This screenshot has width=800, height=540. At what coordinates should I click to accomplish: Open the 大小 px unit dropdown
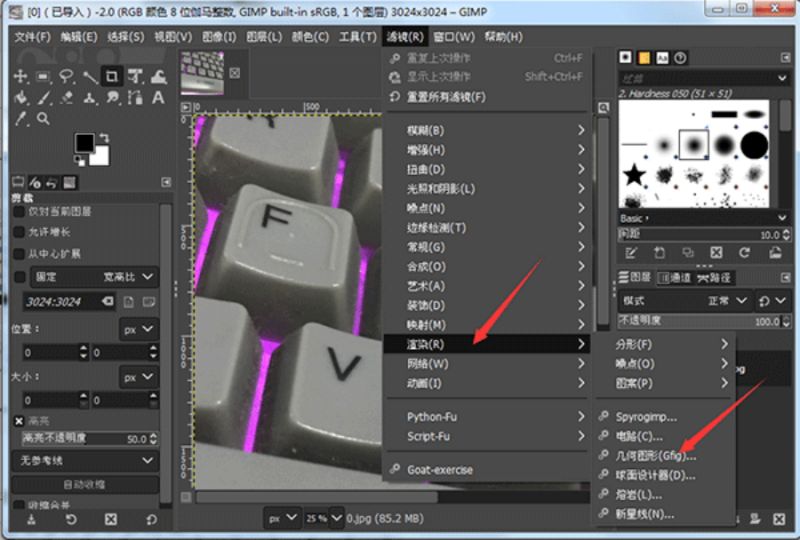[138, 377]
